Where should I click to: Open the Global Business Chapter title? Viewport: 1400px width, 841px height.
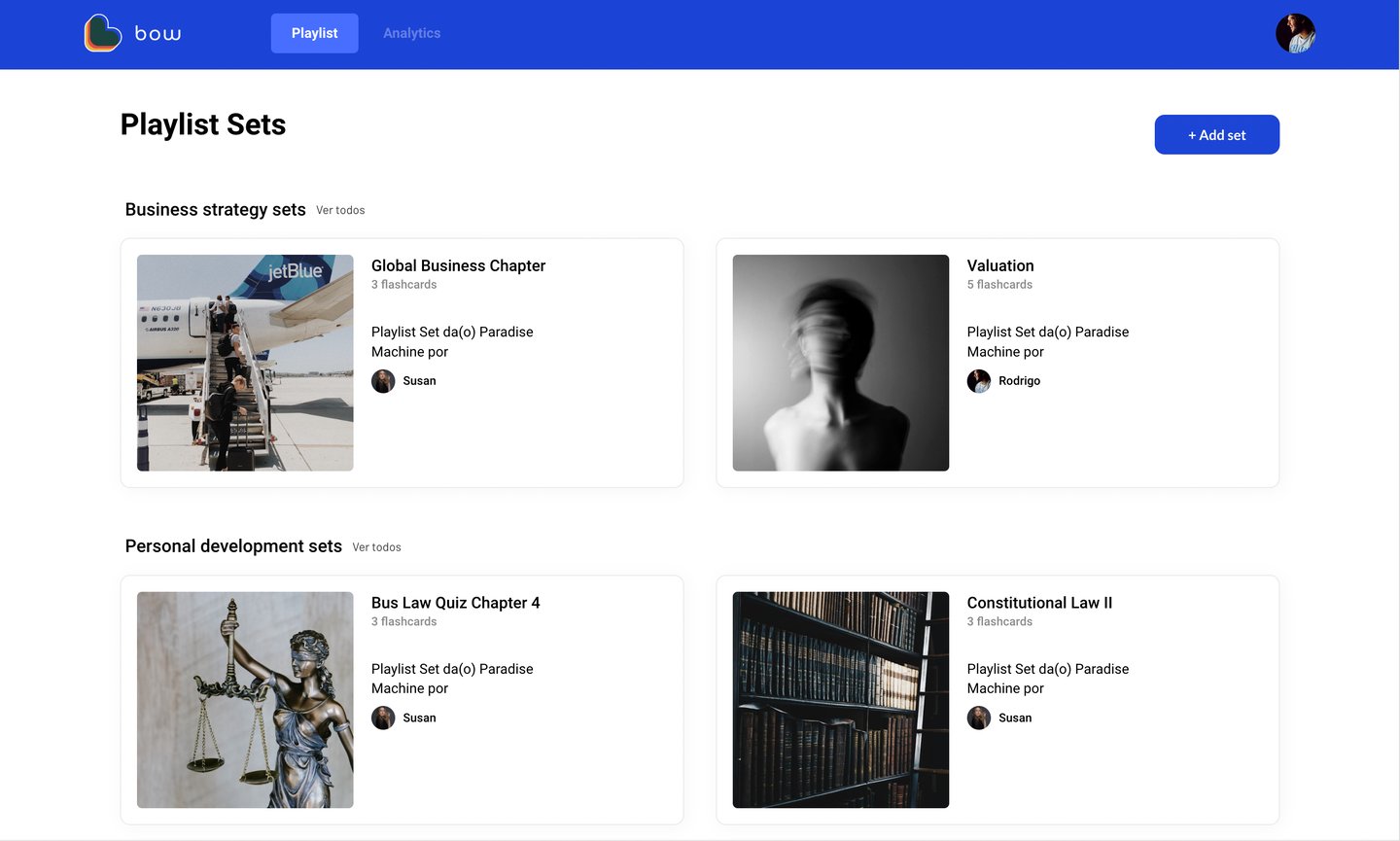click(458, 265)
